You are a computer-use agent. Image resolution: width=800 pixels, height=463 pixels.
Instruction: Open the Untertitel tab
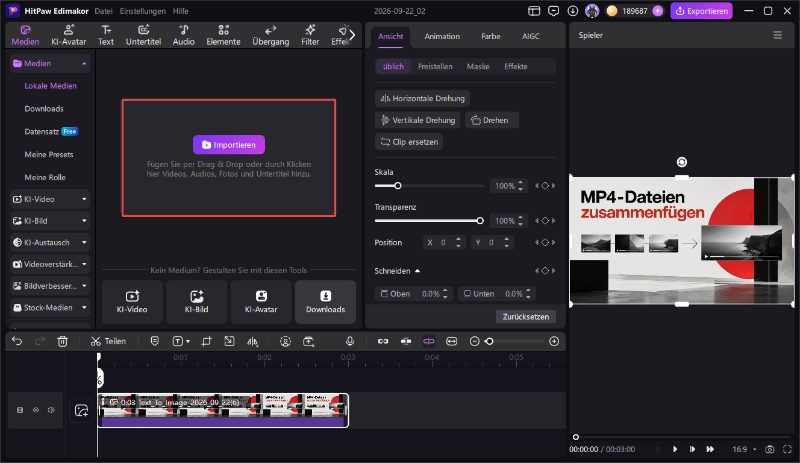click(x=143, y=35)
